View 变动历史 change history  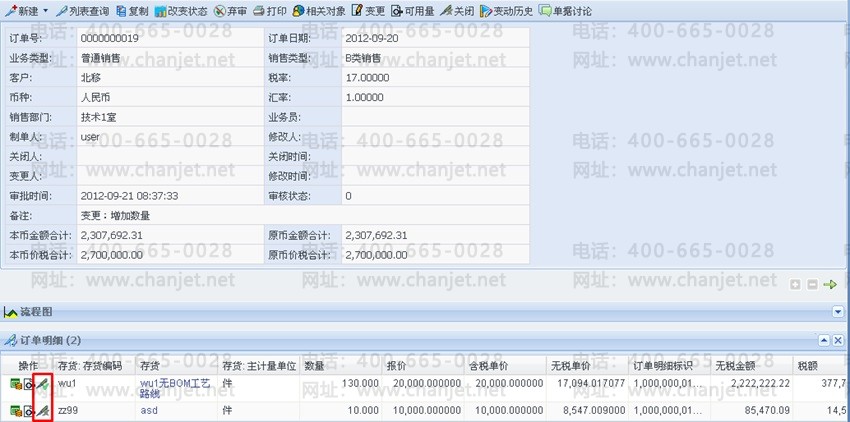506,11
